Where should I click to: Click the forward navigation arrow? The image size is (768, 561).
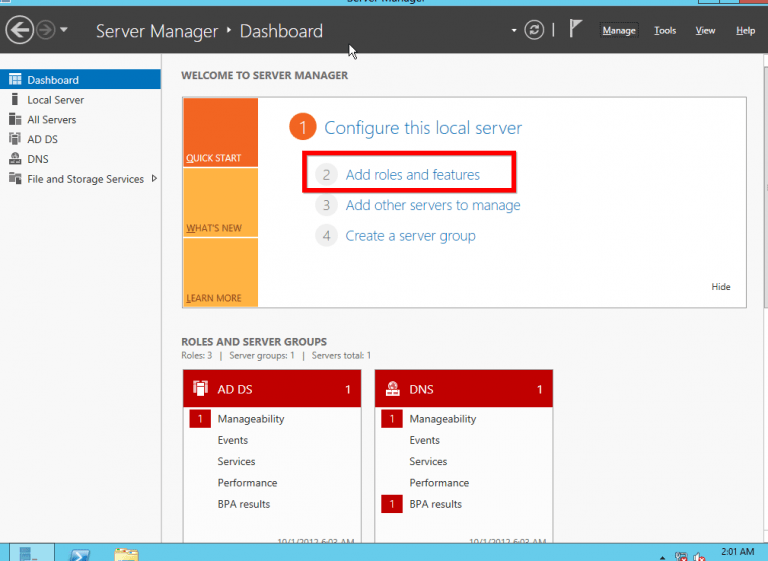46,30
